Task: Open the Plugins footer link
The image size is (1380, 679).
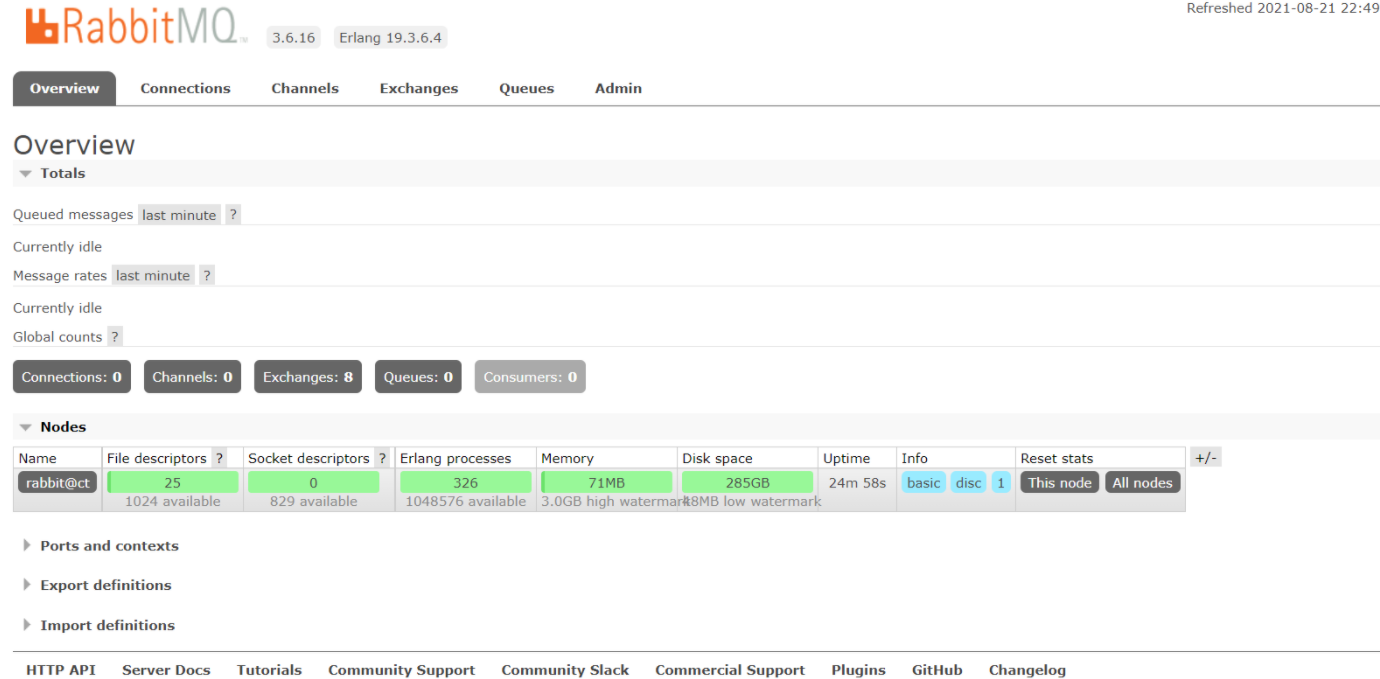Action: 858,670
